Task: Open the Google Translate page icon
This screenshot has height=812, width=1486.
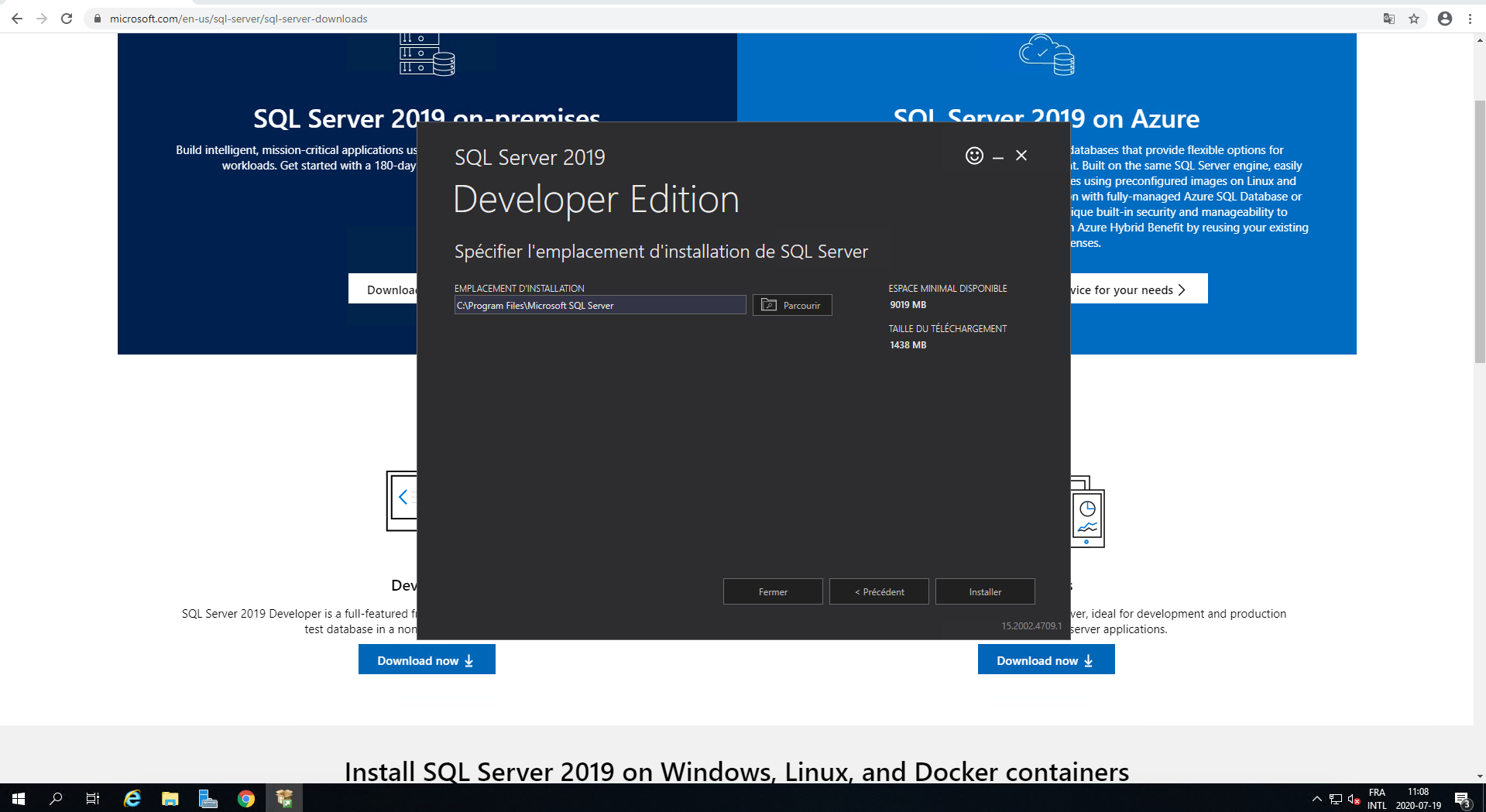Action: [x=1389, y=19]
